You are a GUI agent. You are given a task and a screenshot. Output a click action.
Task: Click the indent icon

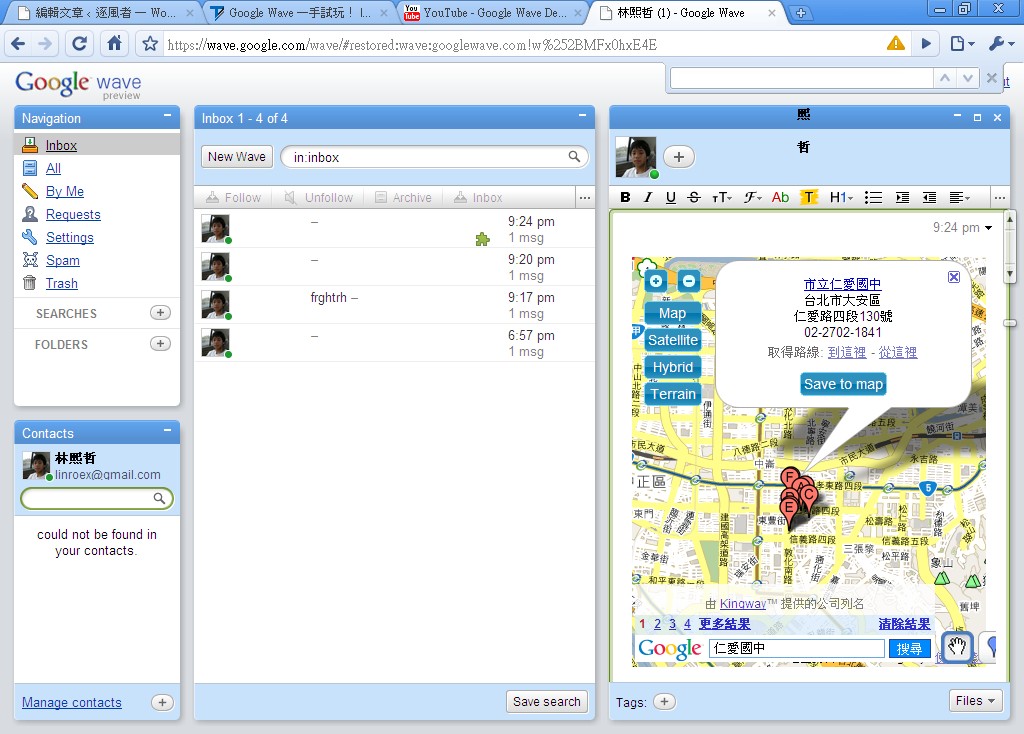[x=902, y=197]
